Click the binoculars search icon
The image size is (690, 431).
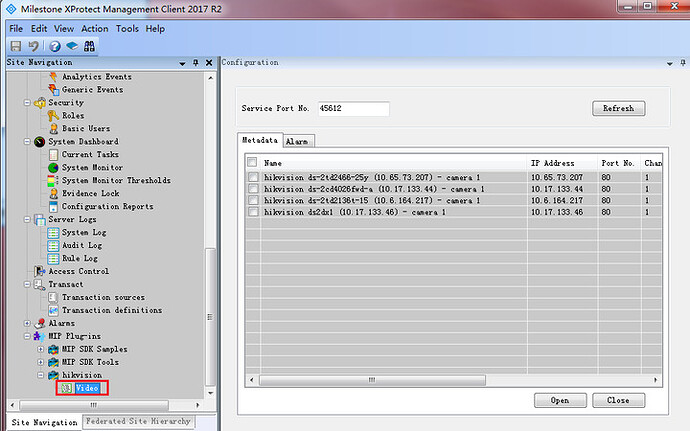coord(90,46)
